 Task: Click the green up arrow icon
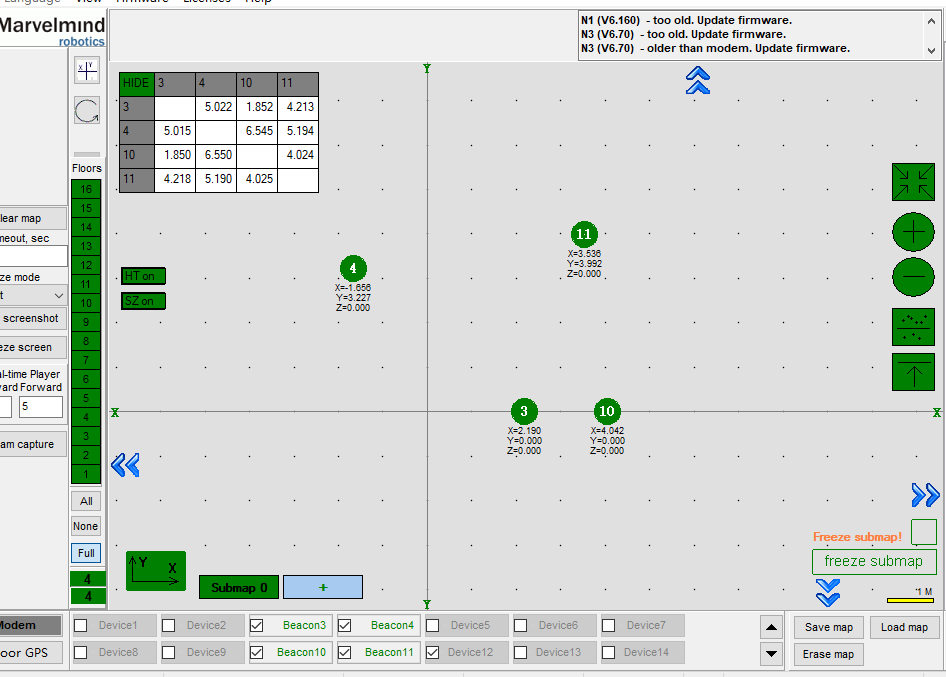click(x=913, y=372)
